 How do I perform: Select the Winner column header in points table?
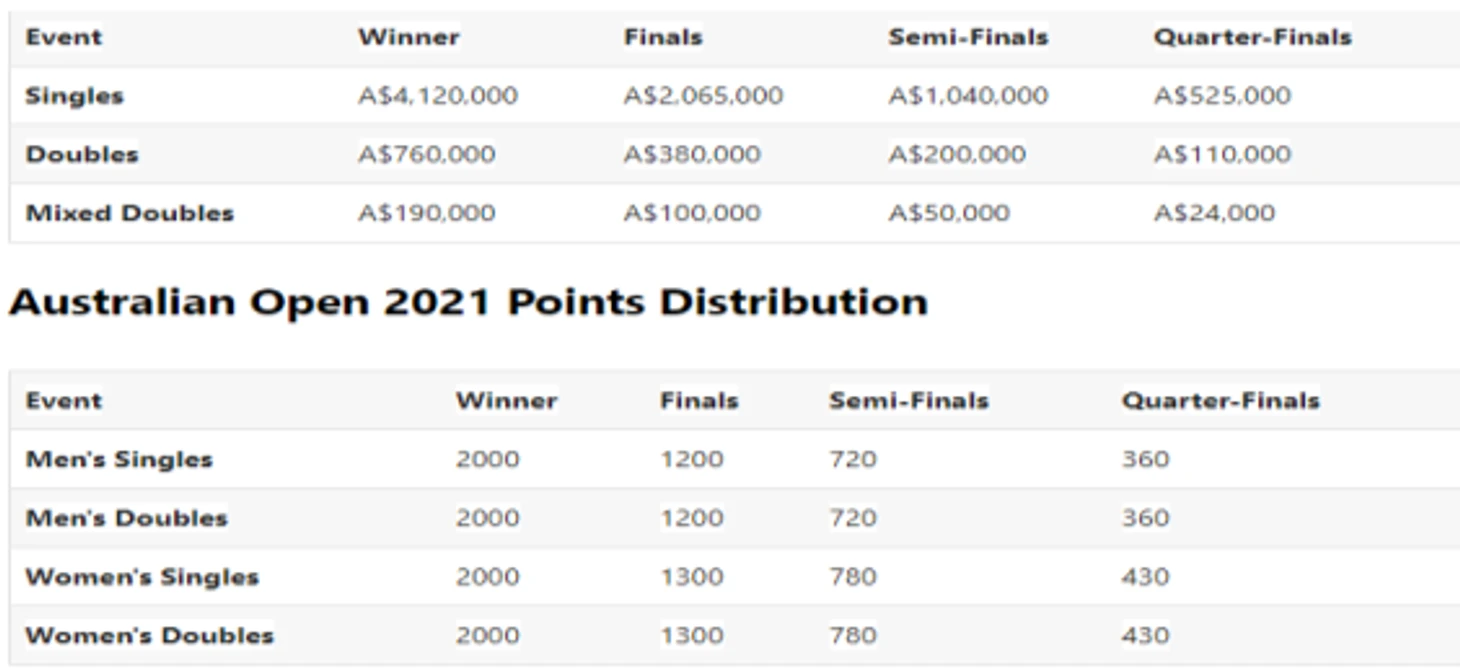[506, 401]
